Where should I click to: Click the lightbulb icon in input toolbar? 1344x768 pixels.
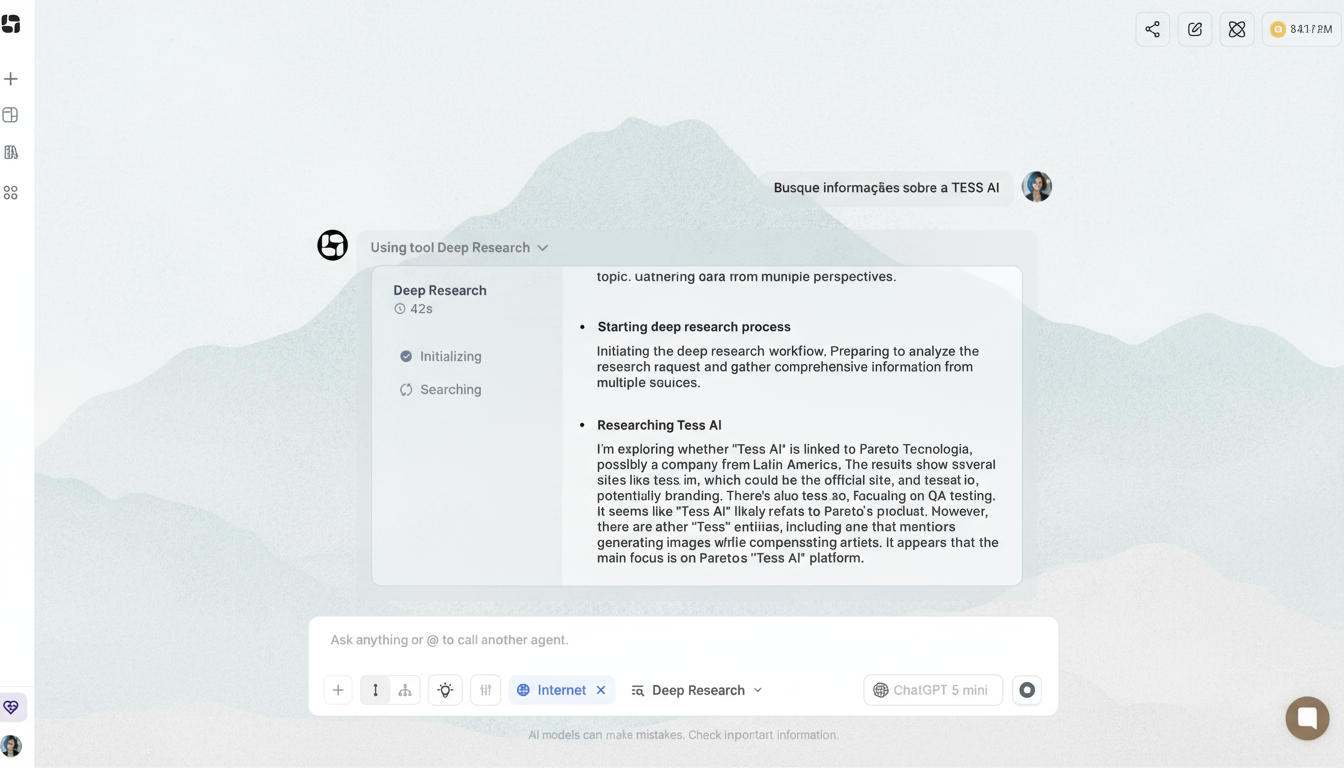(x=445, y=690)
